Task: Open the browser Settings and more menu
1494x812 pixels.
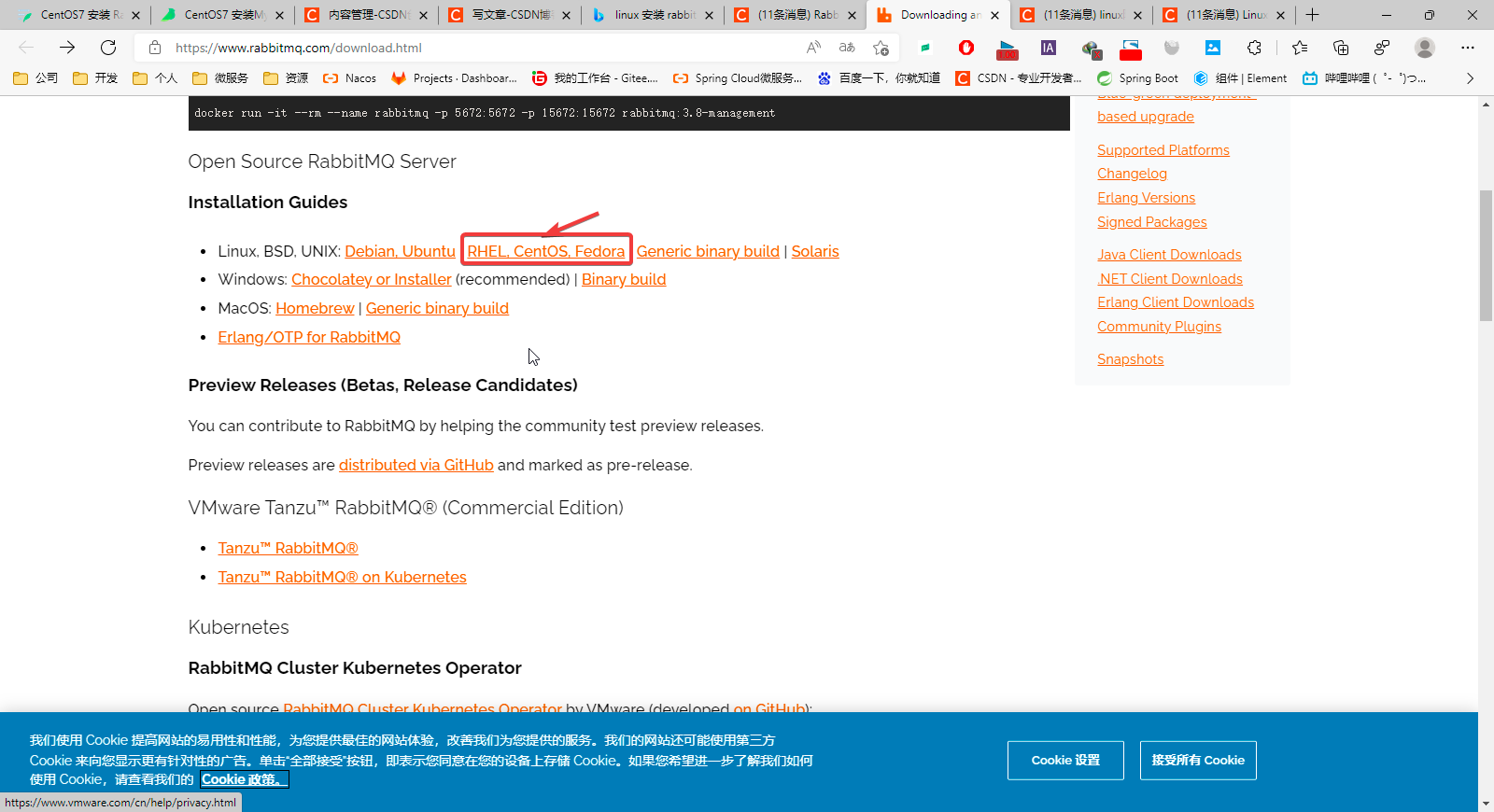Action: [1468, 48]
